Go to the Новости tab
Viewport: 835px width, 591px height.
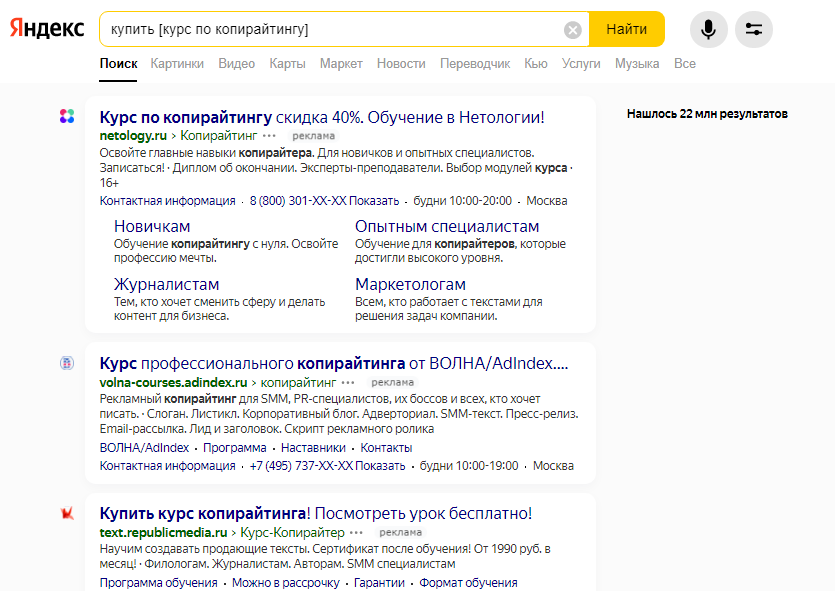[x=401, y=64]
